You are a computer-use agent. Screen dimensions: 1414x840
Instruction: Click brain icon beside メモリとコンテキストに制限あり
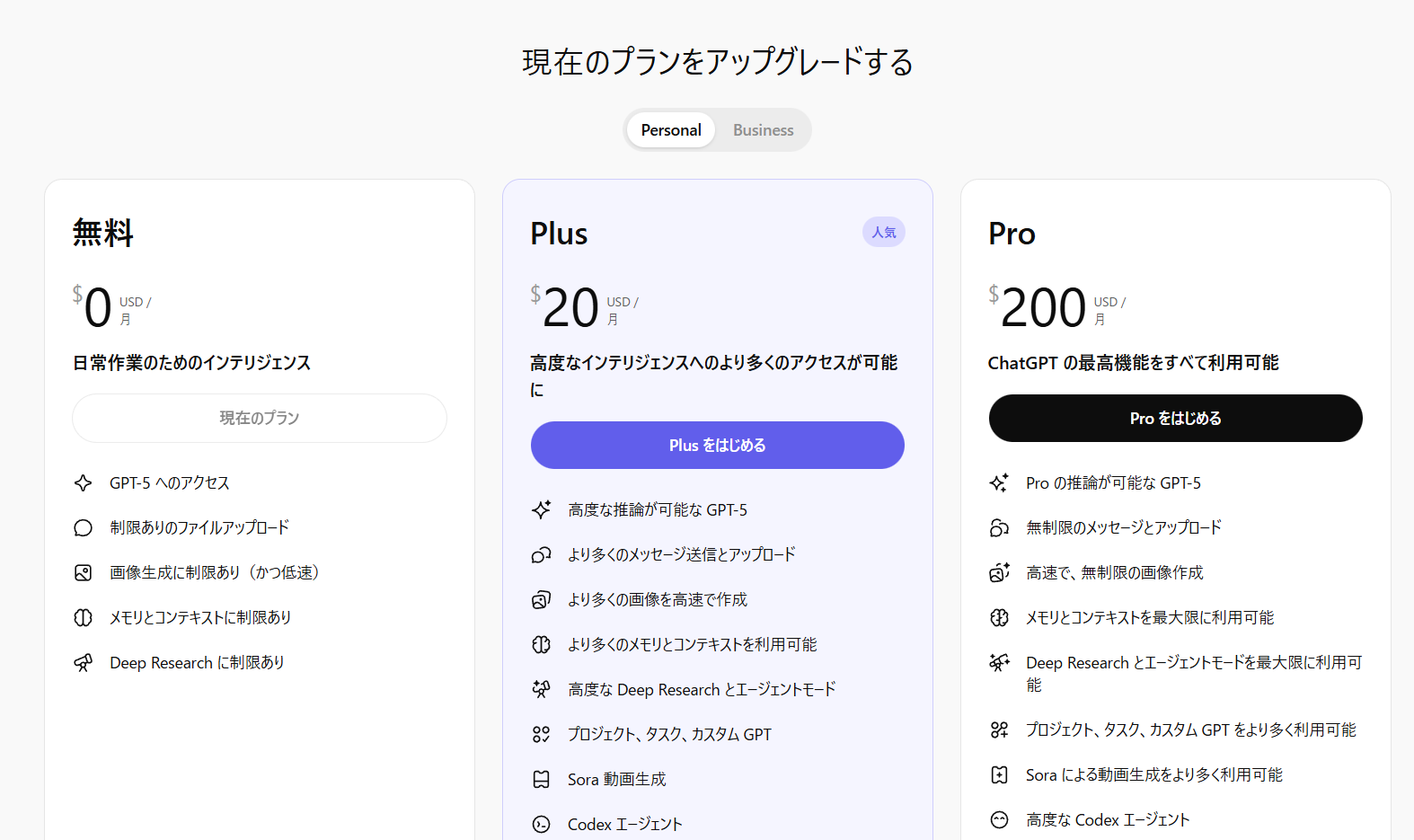[x=84, y=618]
